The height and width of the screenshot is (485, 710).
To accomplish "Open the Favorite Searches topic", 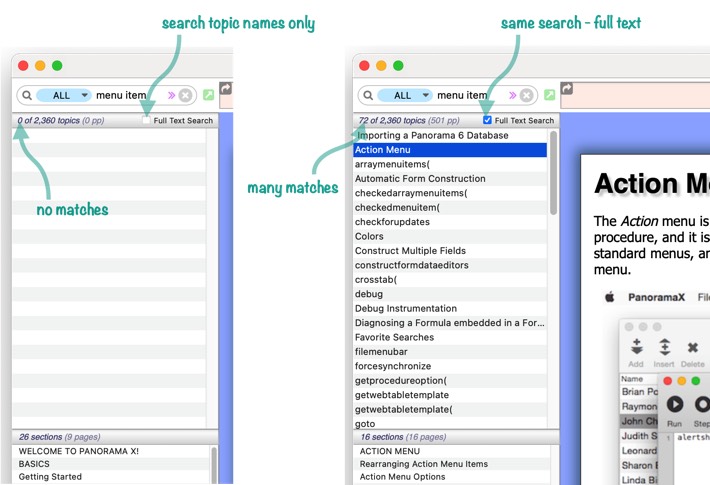I will point(450,337).
